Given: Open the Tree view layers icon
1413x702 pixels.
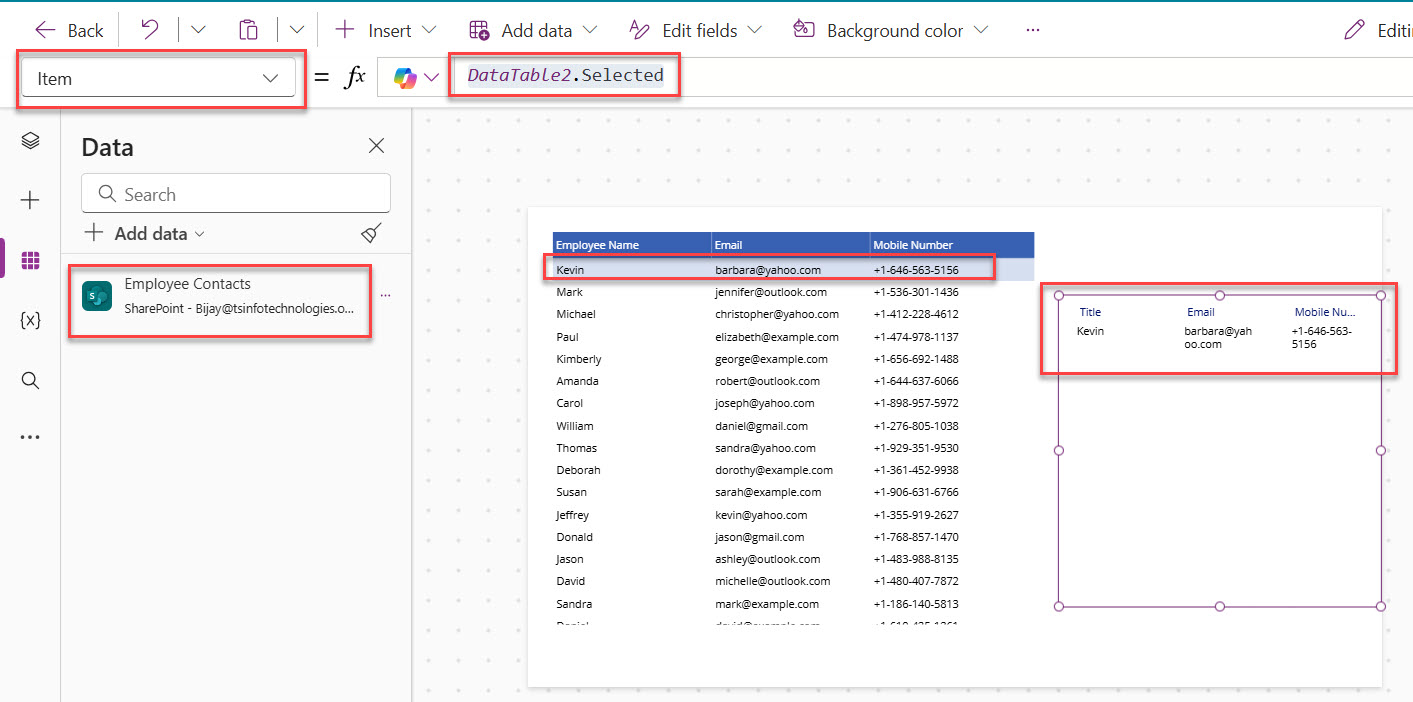Looking at the screenshot, I should 30,141.
